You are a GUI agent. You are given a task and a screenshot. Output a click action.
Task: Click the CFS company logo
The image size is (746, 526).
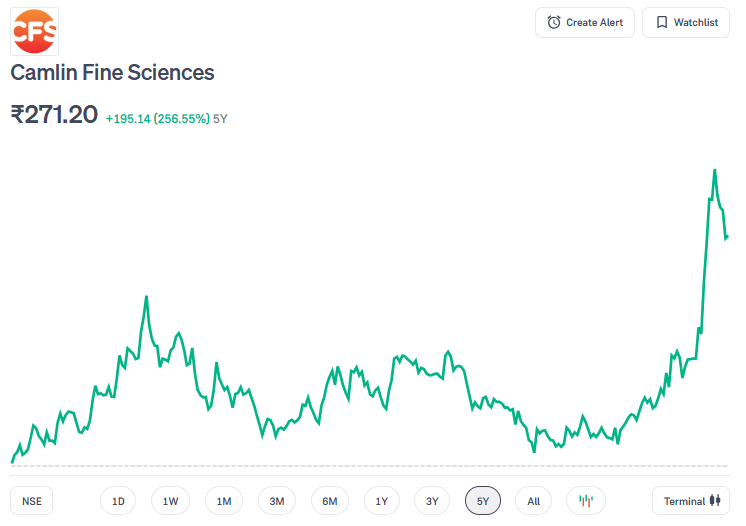tap(34, 31)
